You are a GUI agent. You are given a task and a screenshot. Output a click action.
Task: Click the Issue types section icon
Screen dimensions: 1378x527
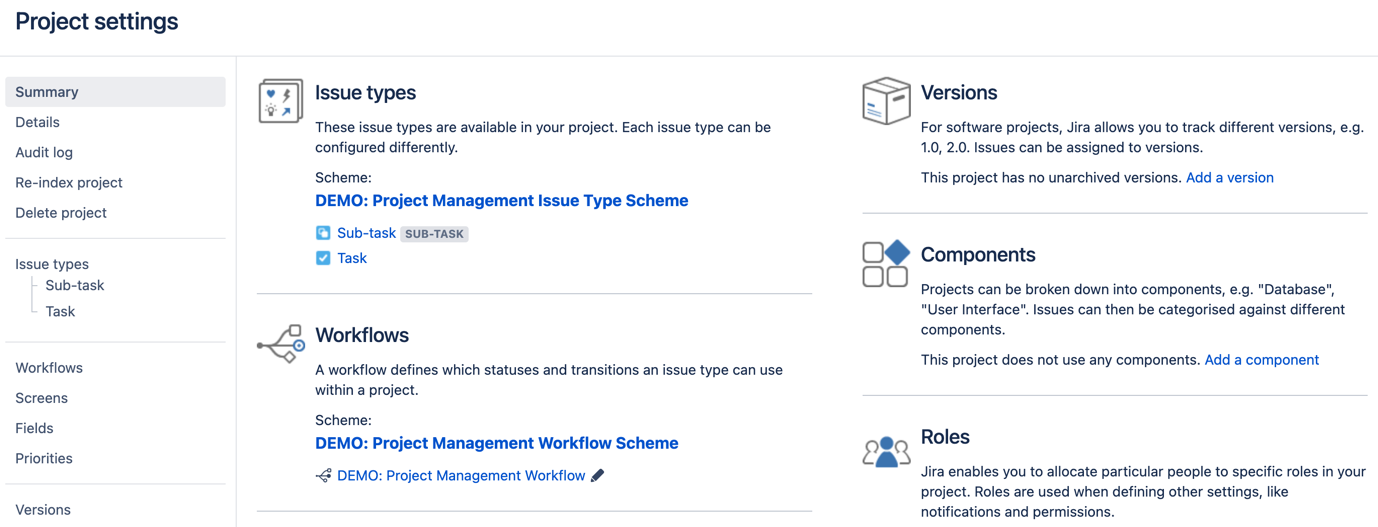281,101
